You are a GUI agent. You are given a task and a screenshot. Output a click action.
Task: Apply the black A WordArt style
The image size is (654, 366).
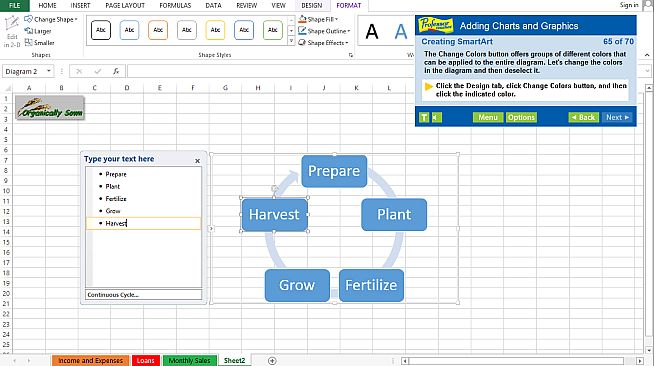point(372,32)
